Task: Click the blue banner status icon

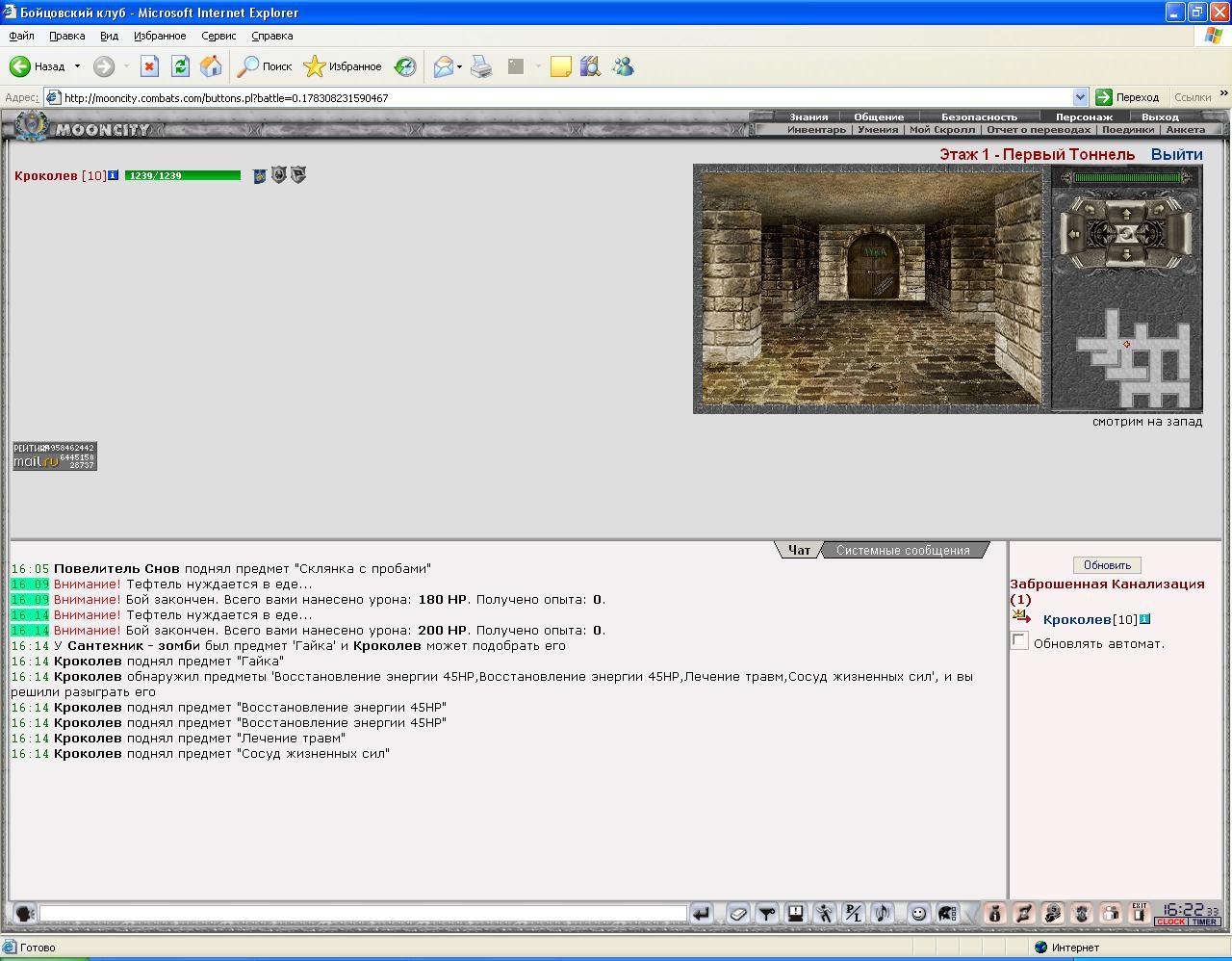Action: click(x=259, y=176)
